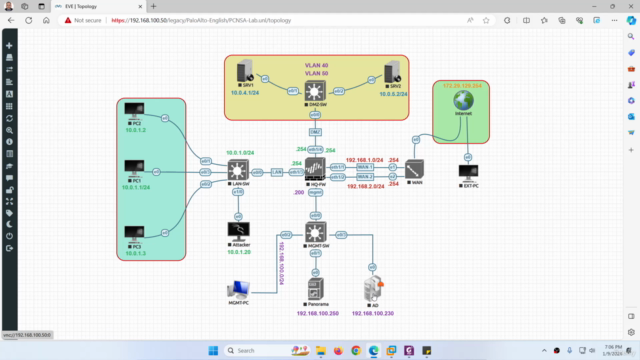This screenshot has height=360, width=640.
Task: Select the PC2 computer node
Action: [134, 111]
